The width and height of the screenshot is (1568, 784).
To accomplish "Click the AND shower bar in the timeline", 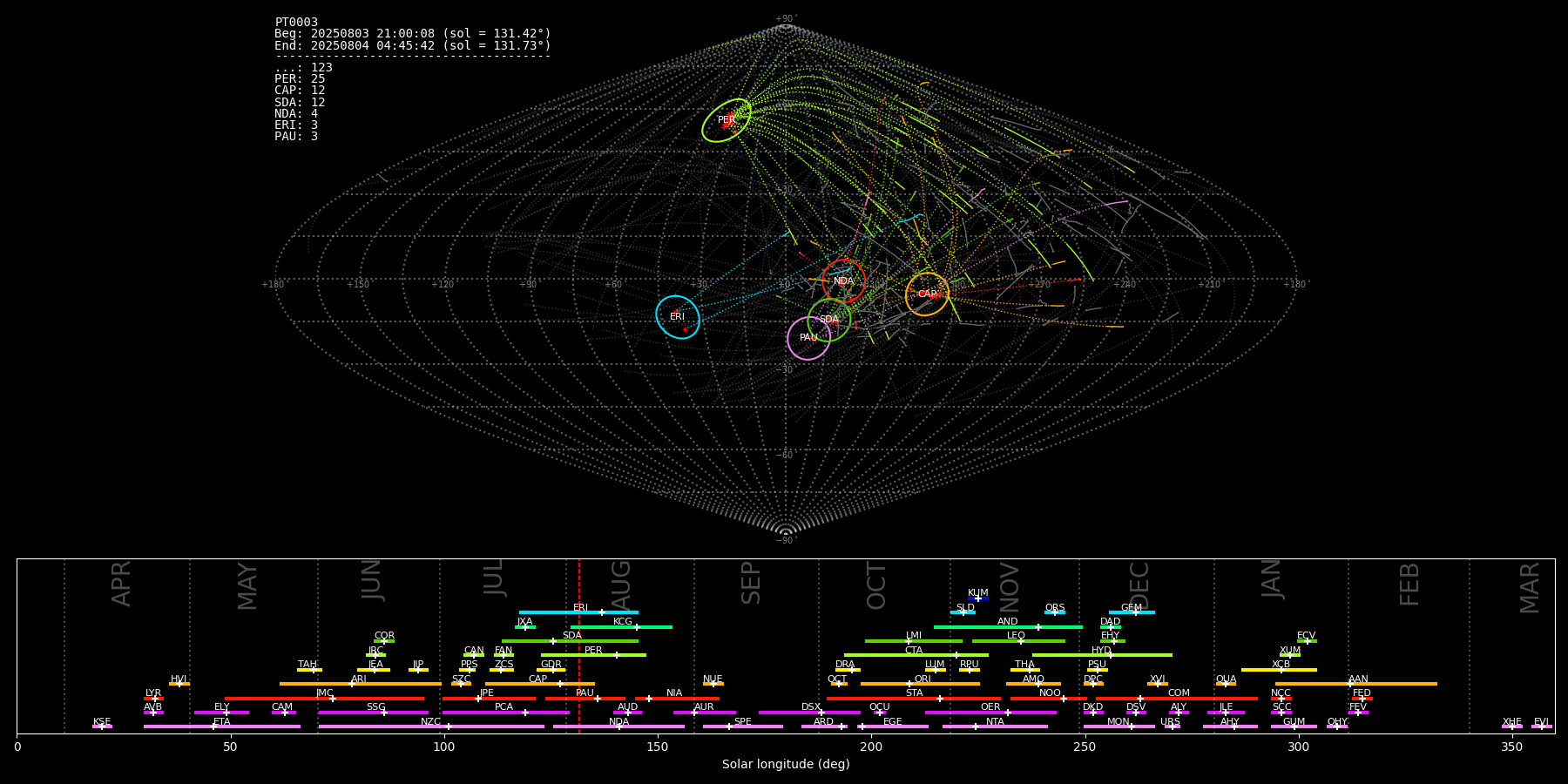I will [1008, 626].
